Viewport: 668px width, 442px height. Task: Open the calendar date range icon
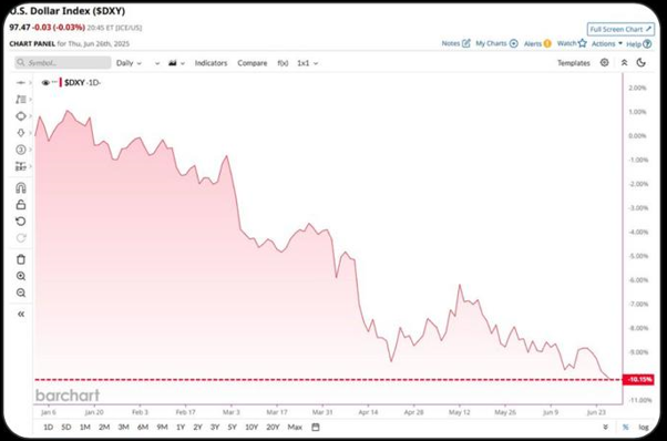tap(315, 427)
